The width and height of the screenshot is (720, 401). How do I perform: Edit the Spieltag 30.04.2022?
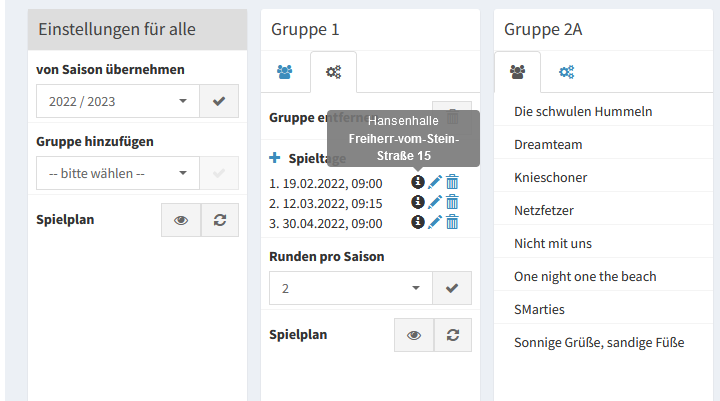pyautogui.click(x=435, y=222)
